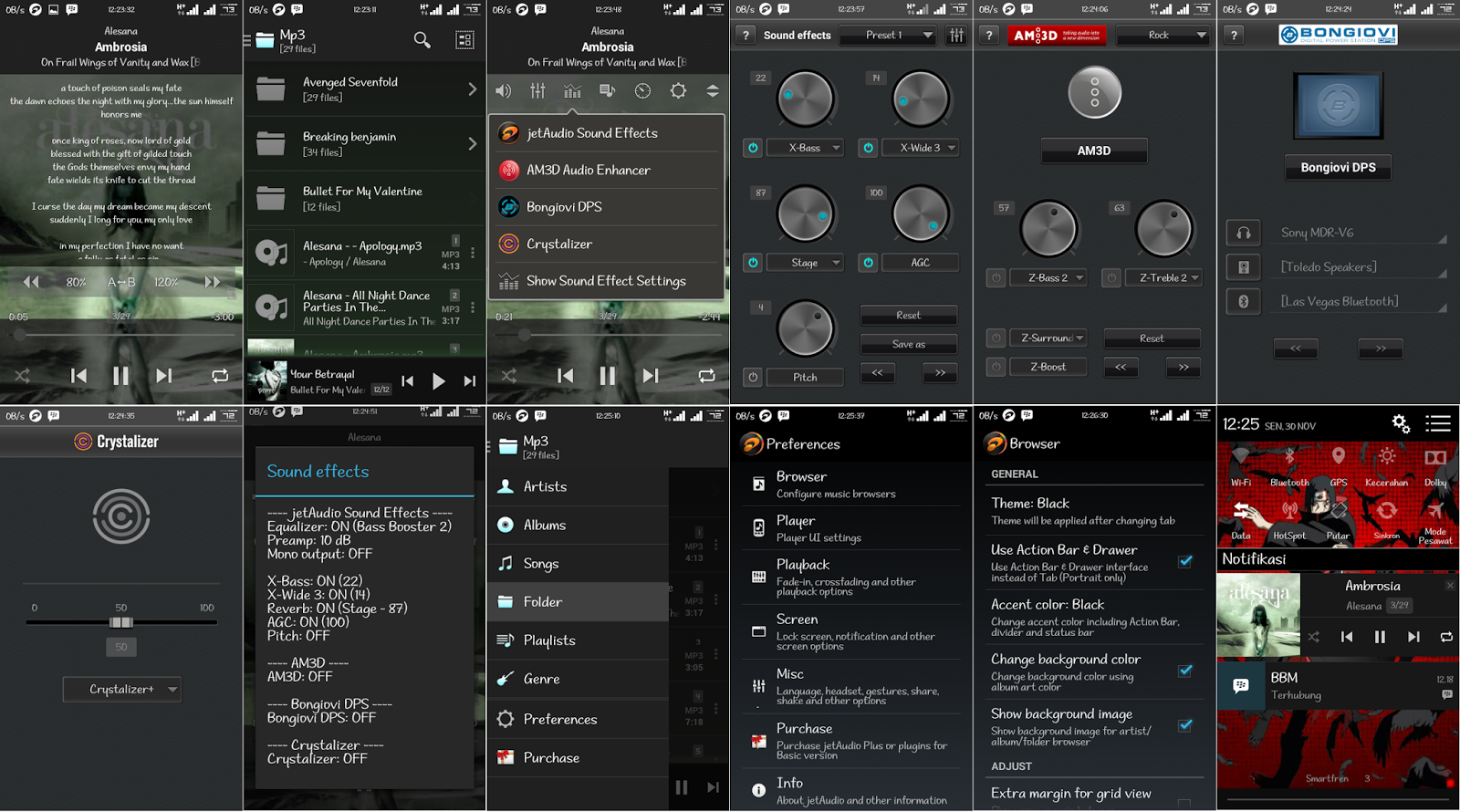Choose Show Sound Effect Settings
This screenshot has width=1460, height=812.
[607, 281]
